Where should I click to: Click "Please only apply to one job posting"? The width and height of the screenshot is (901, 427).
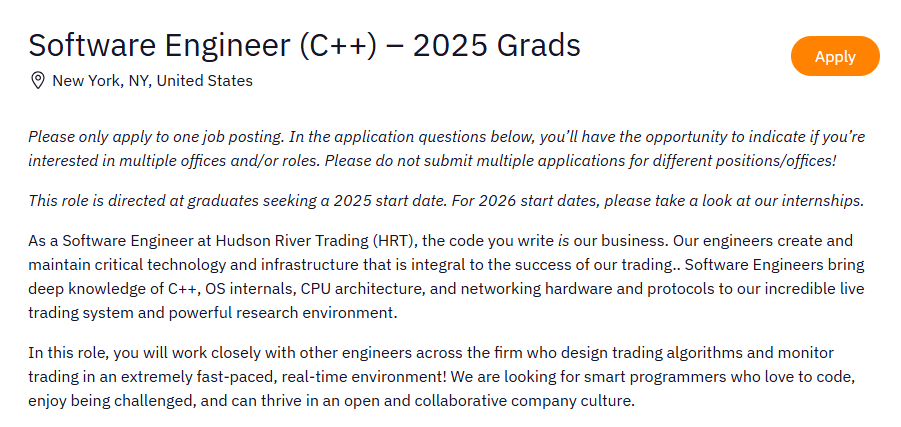156,137
